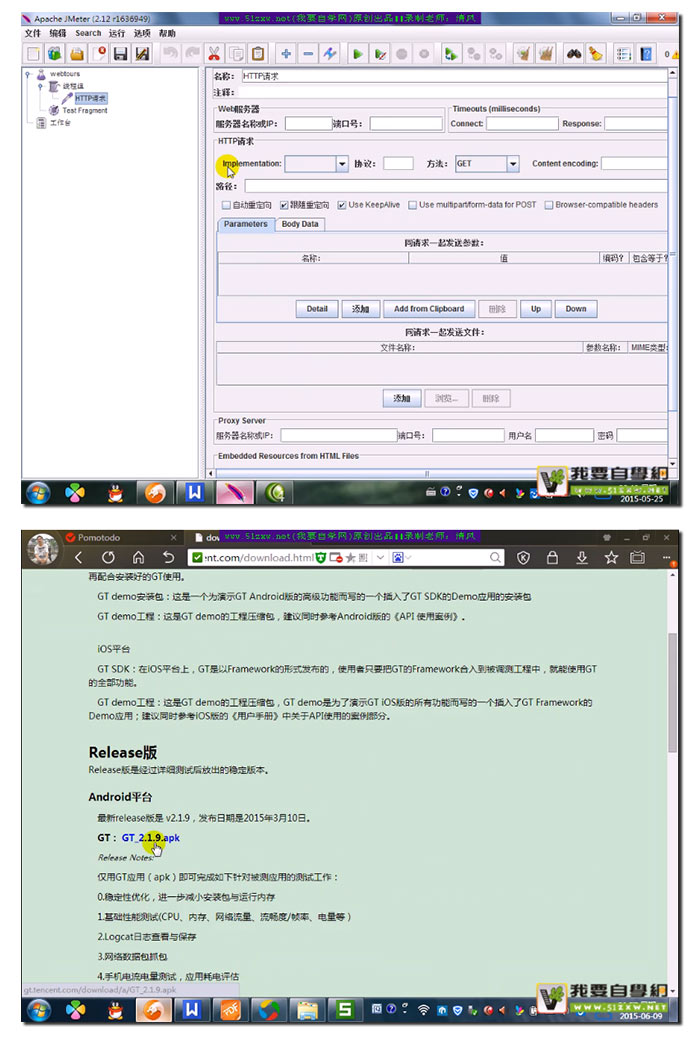Click the browser Downloads arrow icon

click(581, 557)
